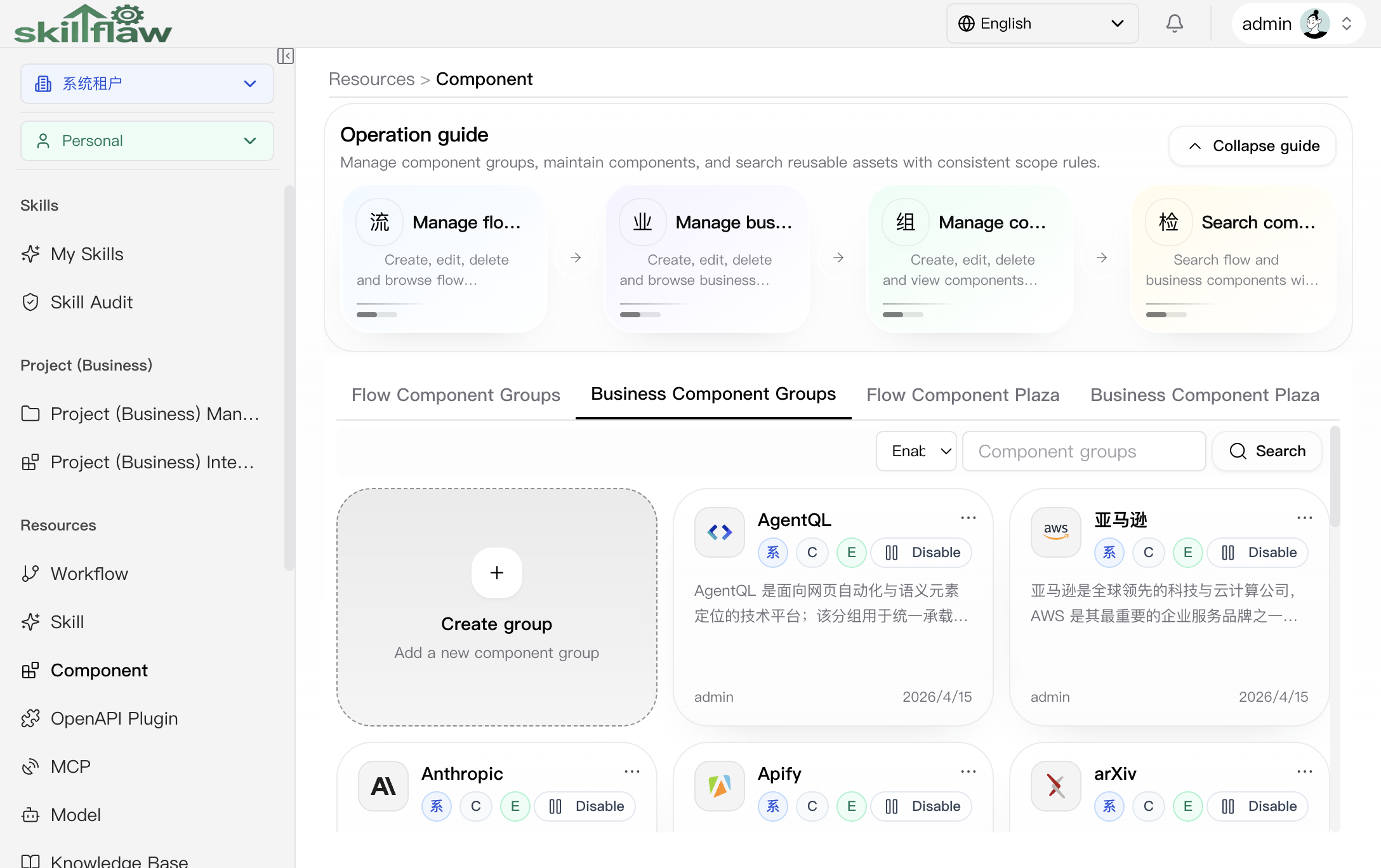Viewport: 1381px width, 868px height.
Task: Click the plus icon to create group
Action: click(x=497, y=573)
